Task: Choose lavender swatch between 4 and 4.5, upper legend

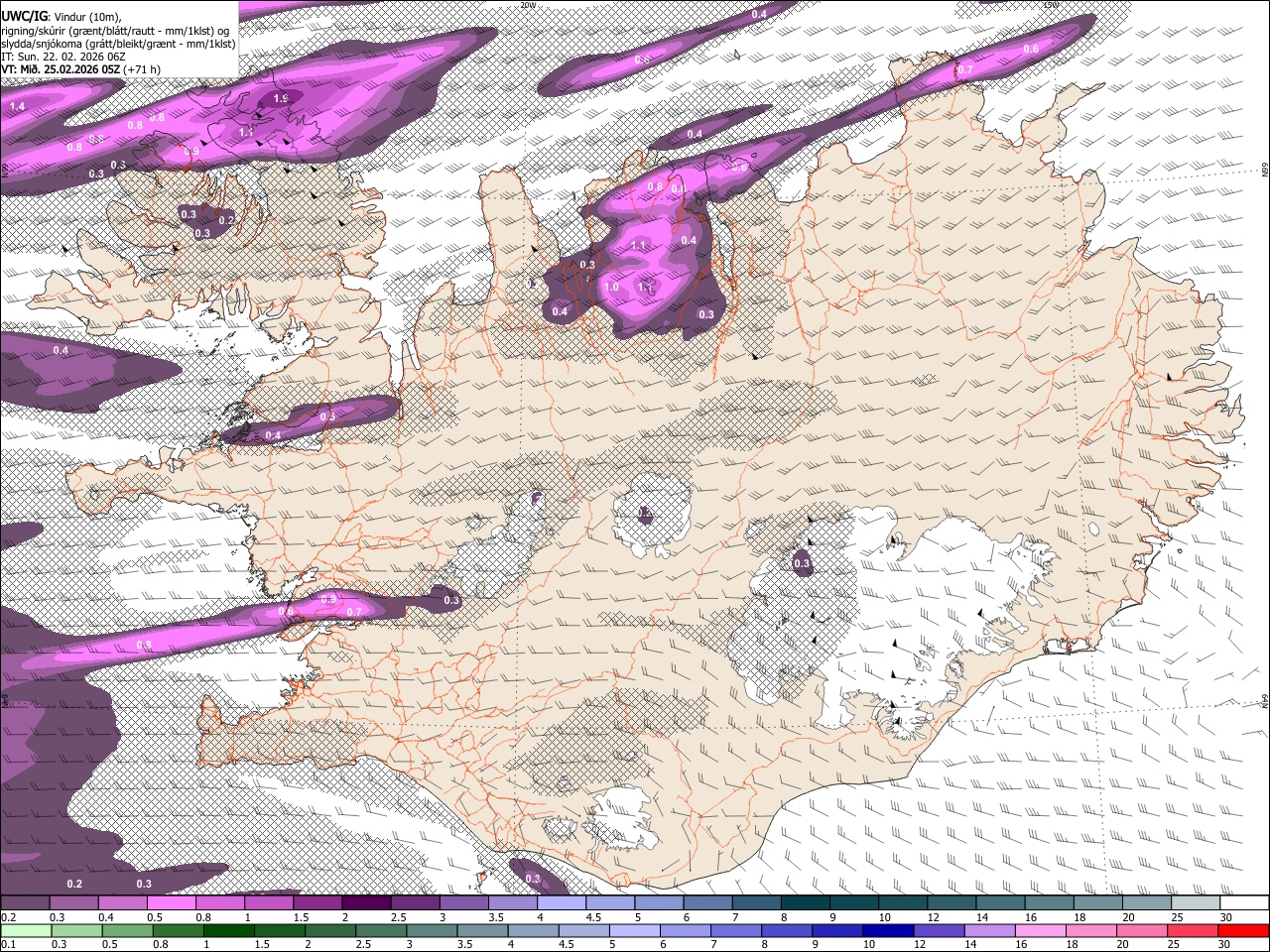Action: 562,903
